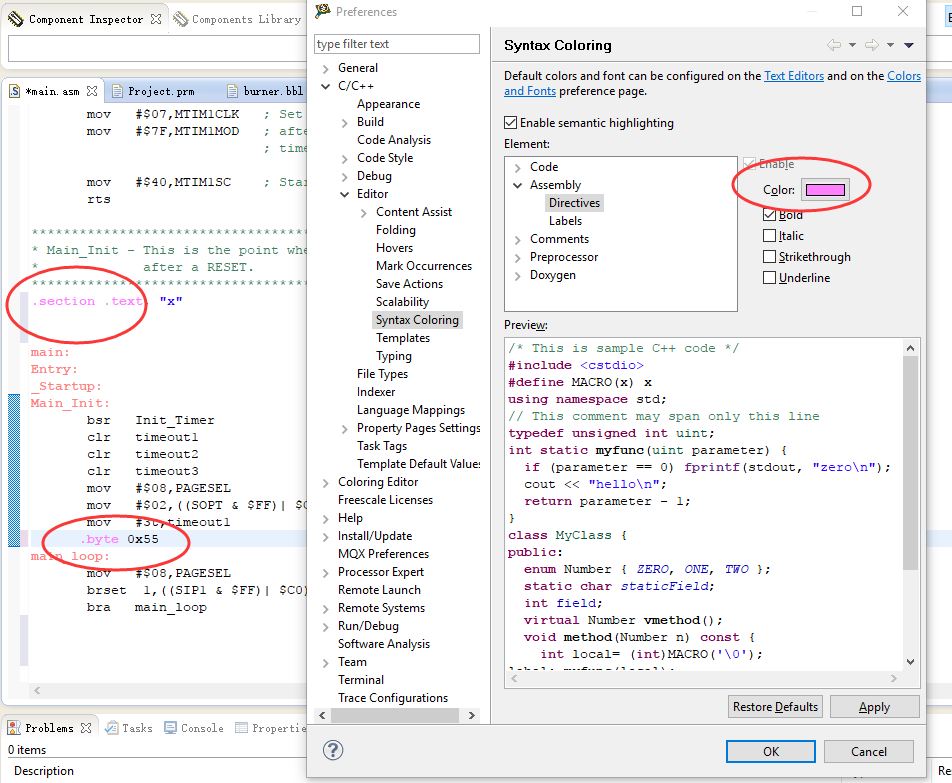
Task: Select the Directives element
Action: pyautogui.click(x=574, y=203)
